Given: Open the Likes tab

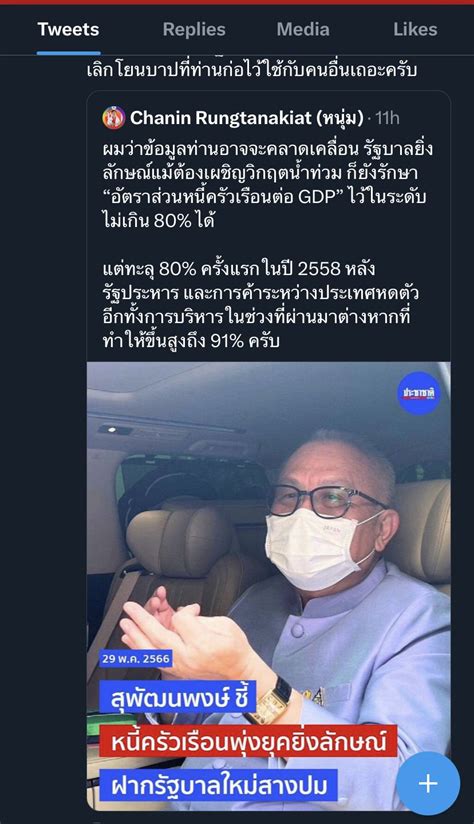Looking at the screenshot, I should point(415,29).
